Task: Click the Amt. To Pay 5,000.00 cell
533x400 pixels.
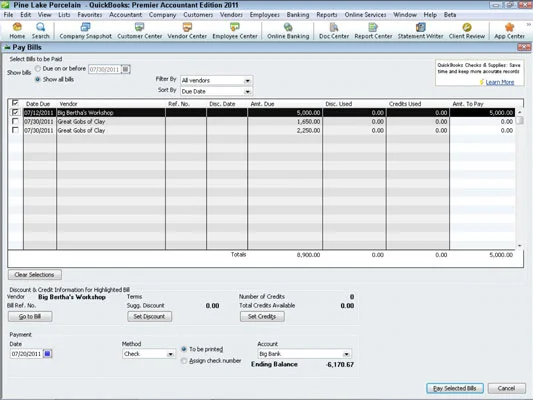Action: click(x=482, y=112)
